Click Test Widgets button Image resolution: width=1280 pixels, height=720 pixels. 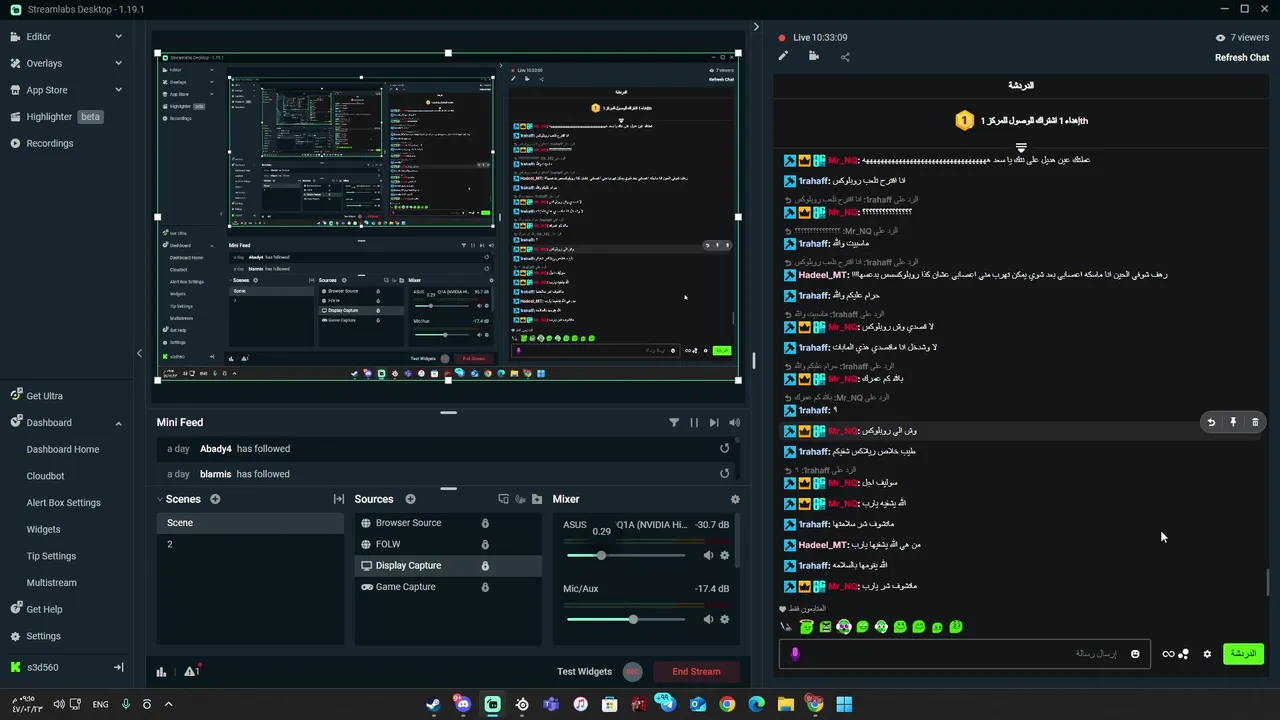coord(584,671)
